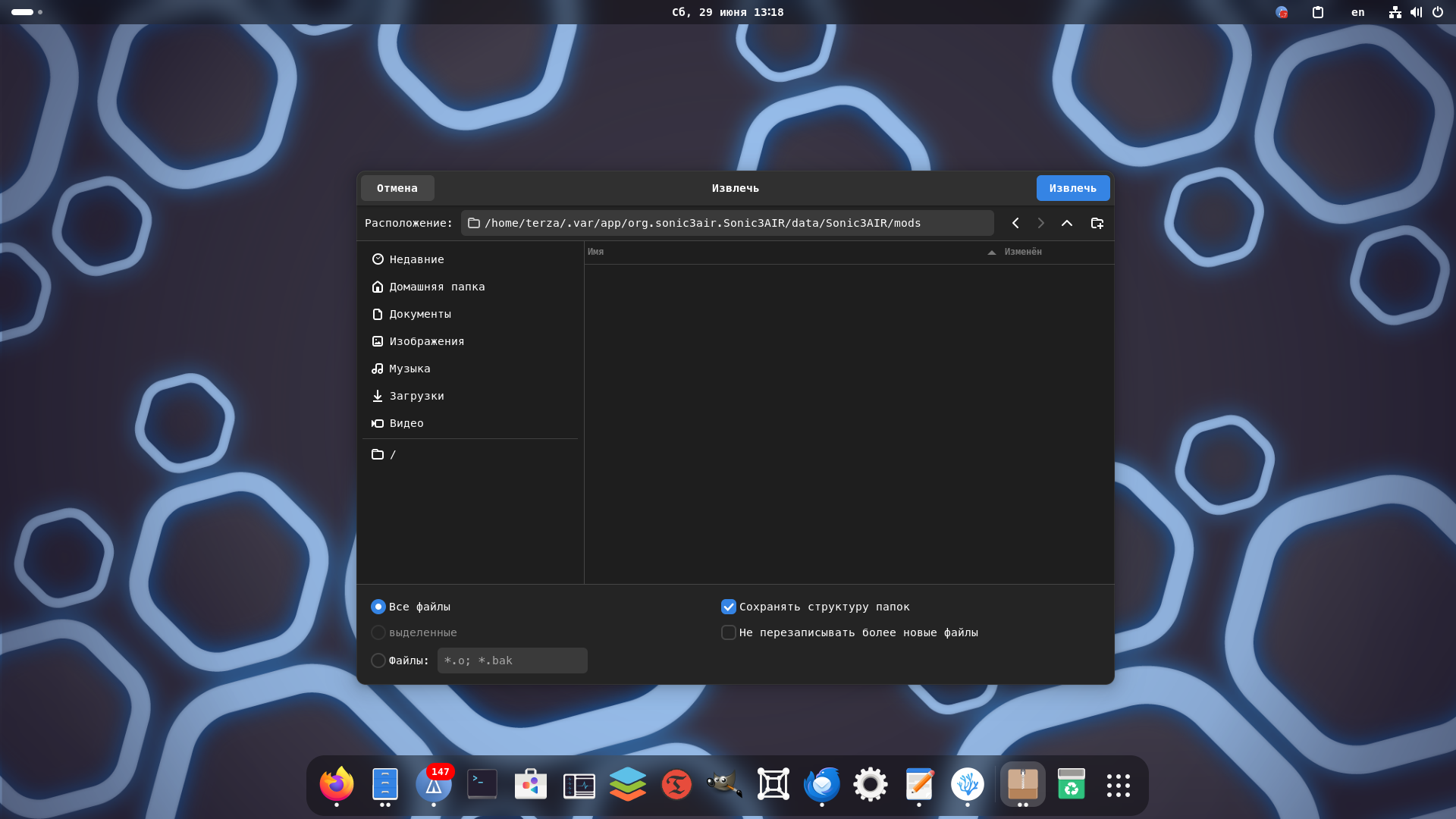The image size is (1456, 819).
Task: Go back with the left arrow icon
Action: [x=1015, y=223]
